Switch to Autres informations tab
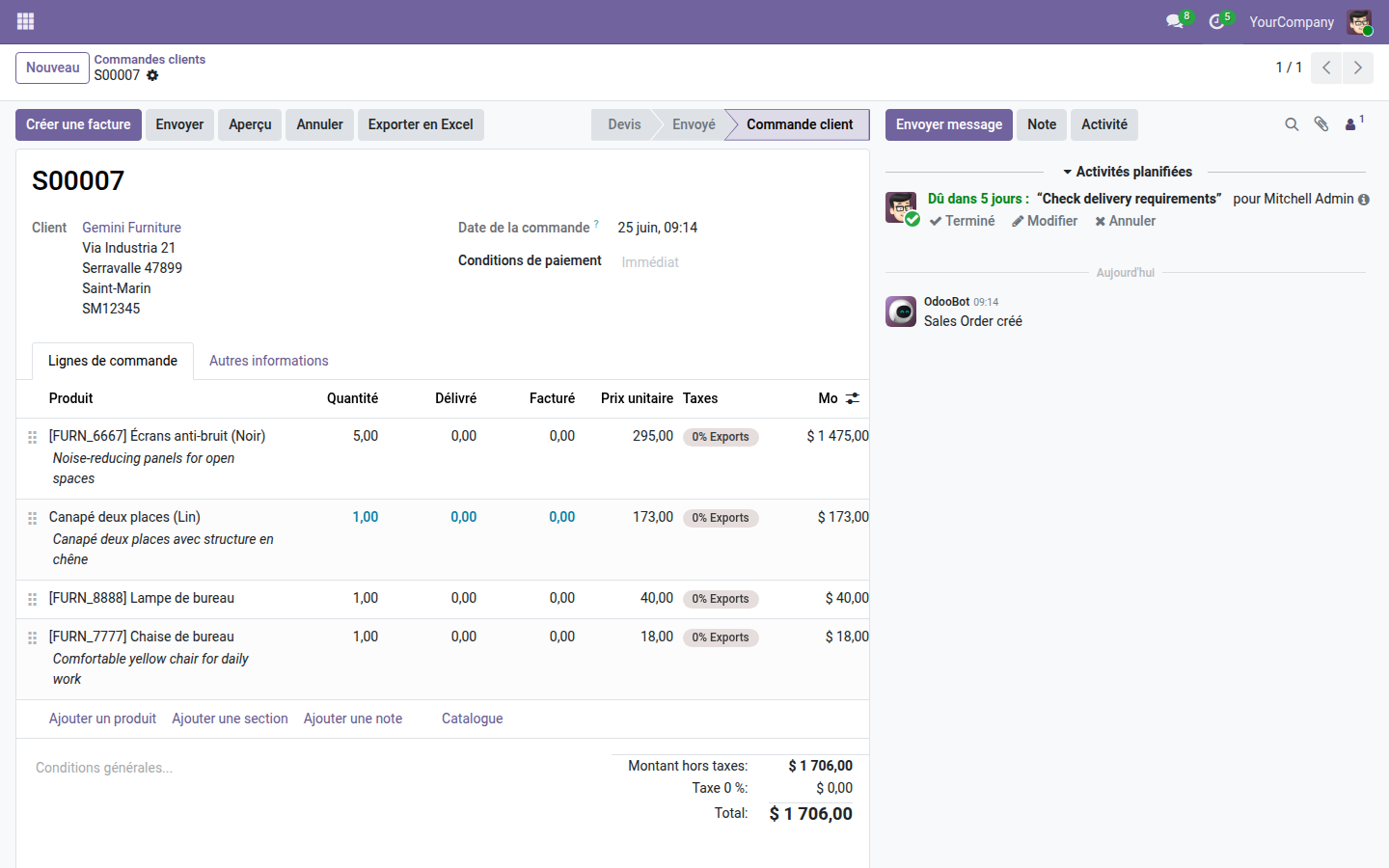Image resolution: width=1389 pixels, height=868 pixels. tap(269, 361)
